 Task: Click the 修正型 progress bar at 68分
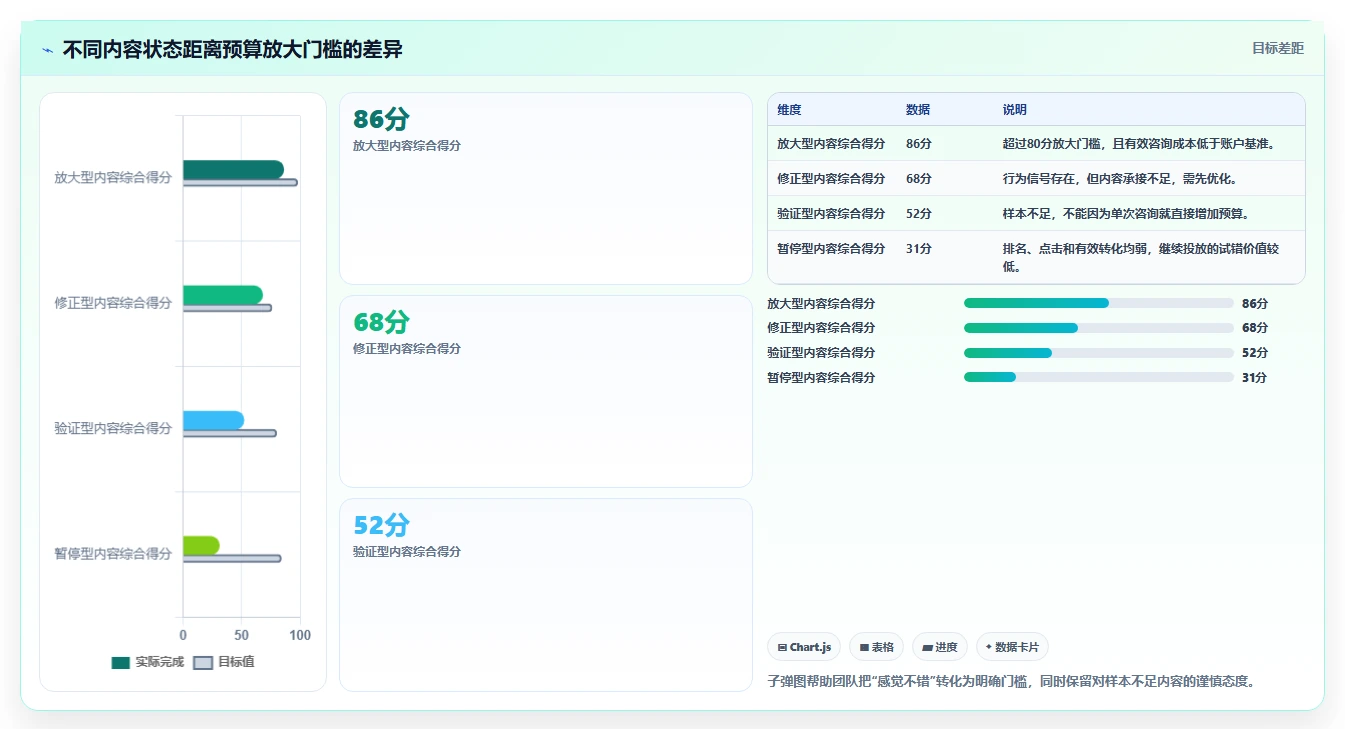(1098, 328)
